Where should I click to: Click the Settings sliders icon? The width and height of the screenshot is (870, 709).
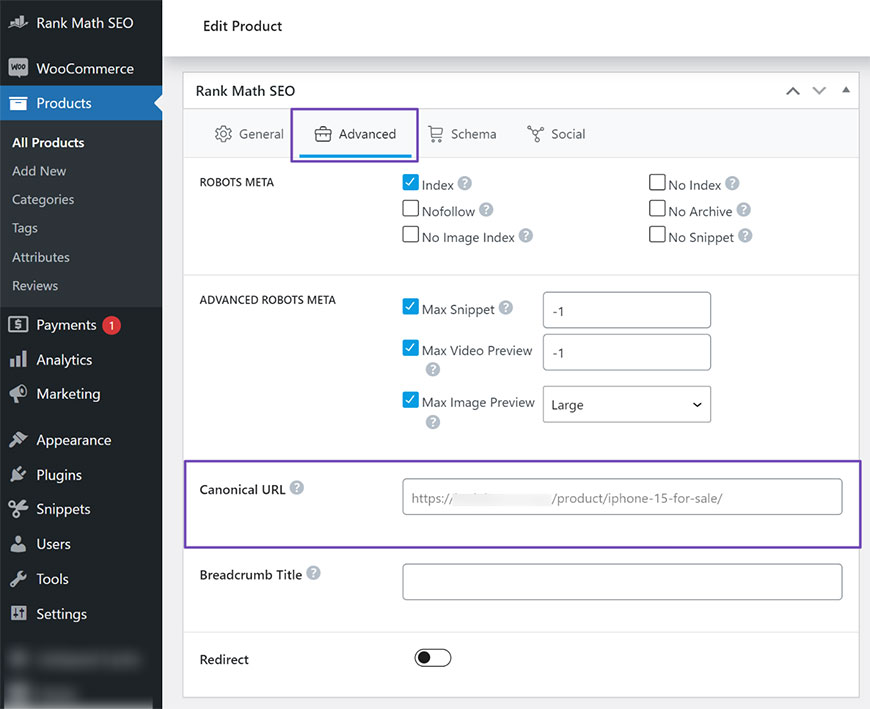(18, 613)
